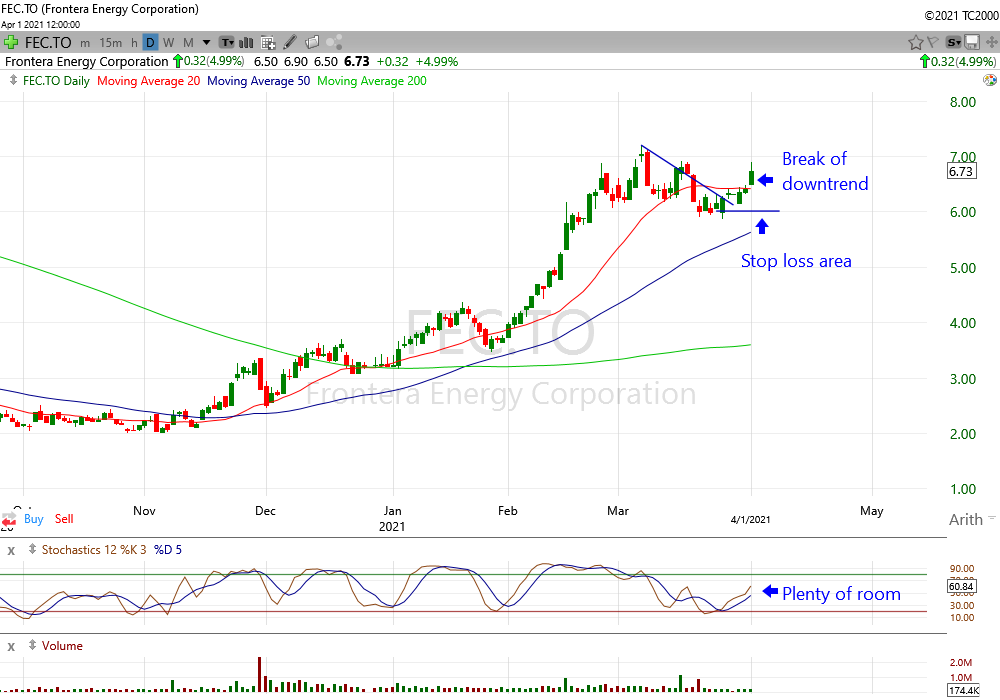Click the 2.0M volume scale label
Viewport: 1000px width, 700px height.
click(x=961, y=663)
